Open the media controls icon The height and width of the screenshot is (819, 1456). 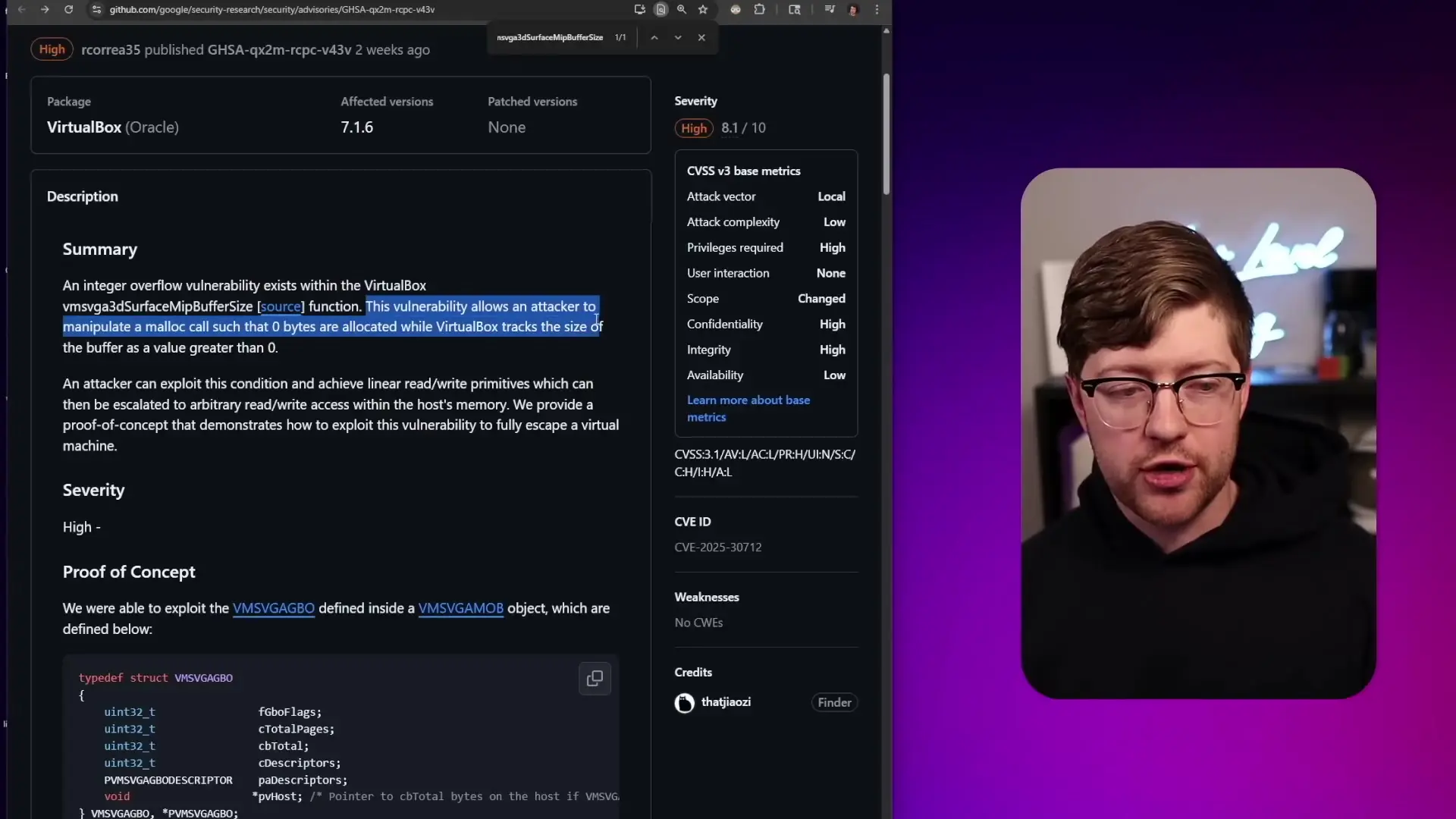830,9
